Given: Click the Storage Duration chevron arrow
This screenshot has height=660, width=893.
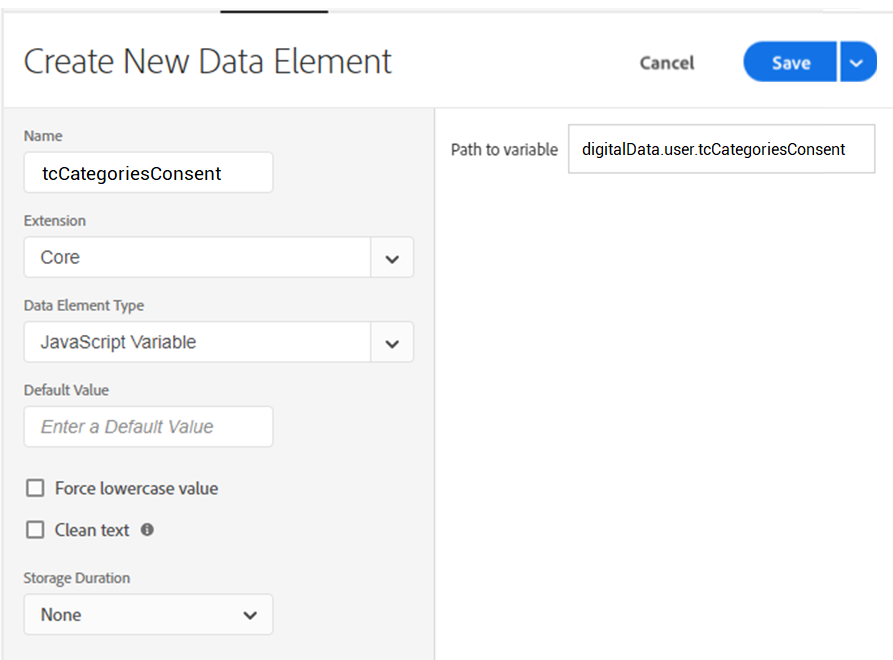Looking at the screenshot, I should coord(250,615).
